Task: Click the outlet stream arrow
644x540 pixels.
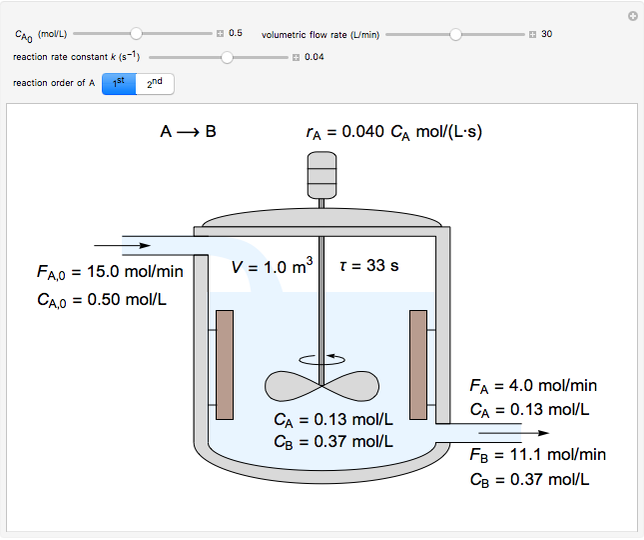Action: [x=528, y=433]
